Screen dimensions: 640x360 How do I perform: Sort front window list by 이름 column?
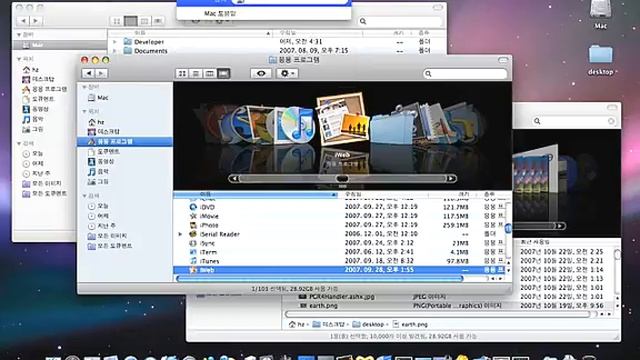point(256,194)
